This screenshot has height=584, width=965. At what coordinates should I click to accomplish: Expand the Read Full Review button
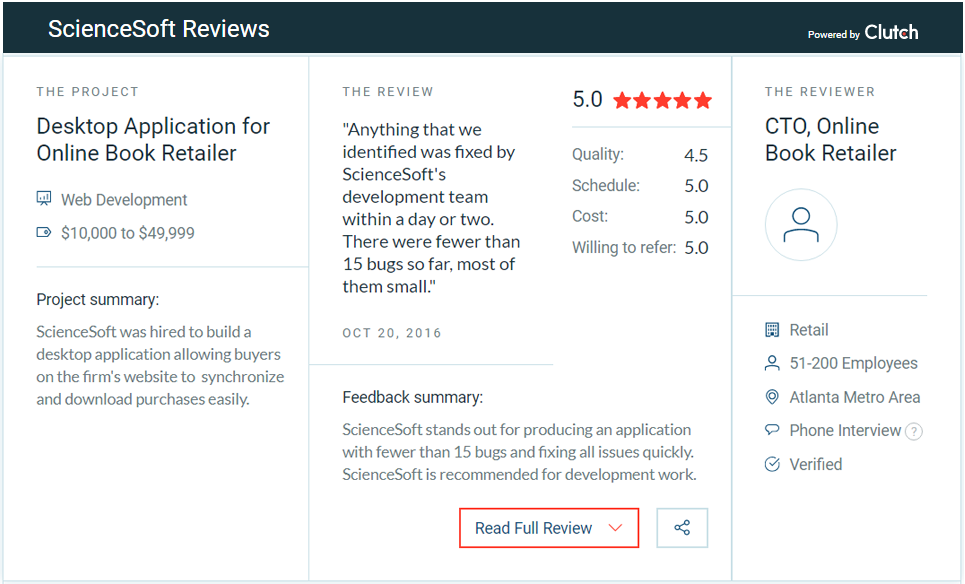pos(548,528)
